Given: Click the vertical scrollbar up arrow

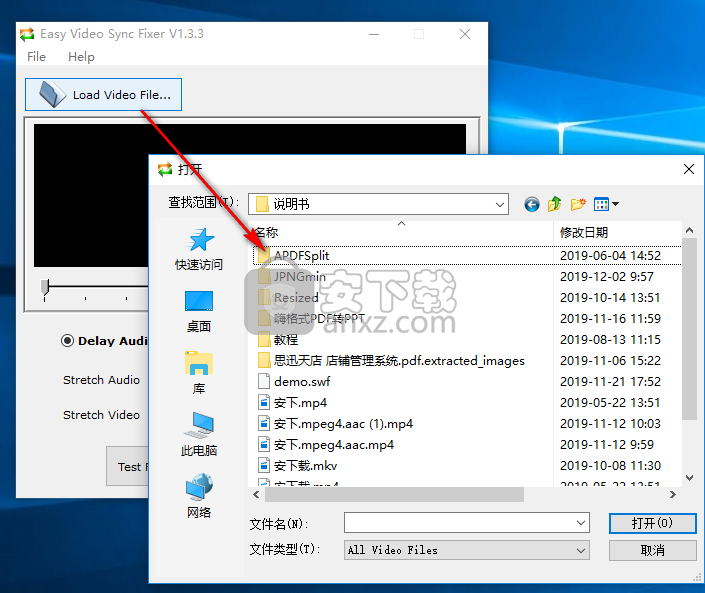Looking at the screenshot, I should point(689,230).
